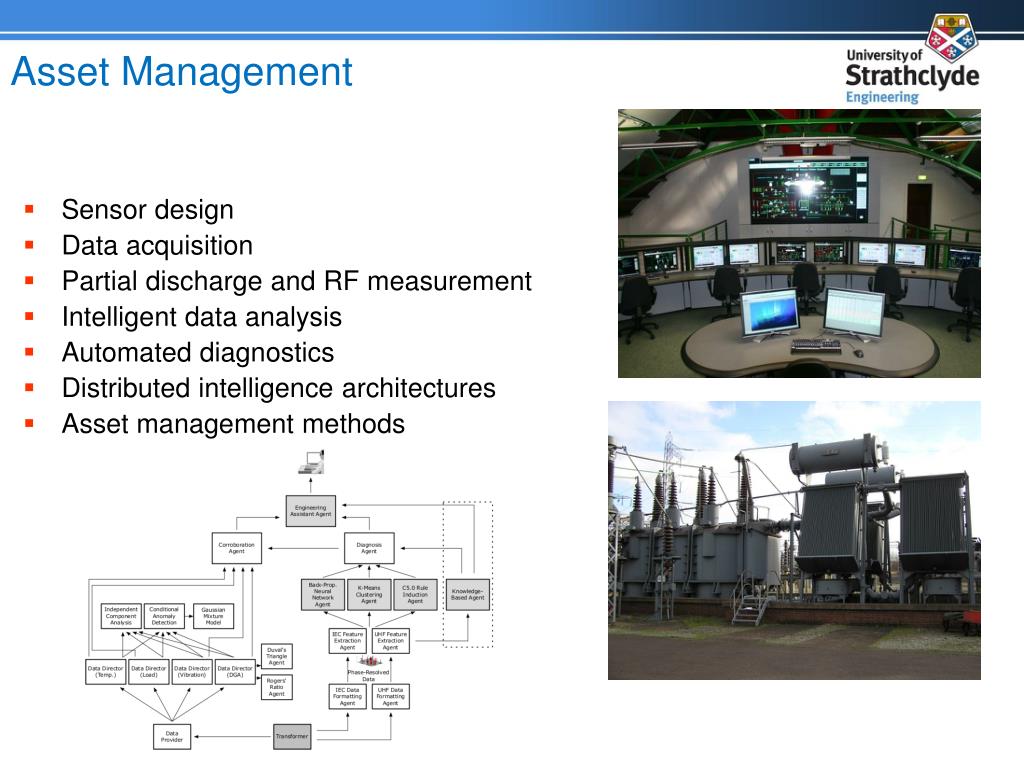Click the 'Sensor design' bullet text
Image resolution: width=1024 pixels, height=768 pixels.
tap(148, 210)
